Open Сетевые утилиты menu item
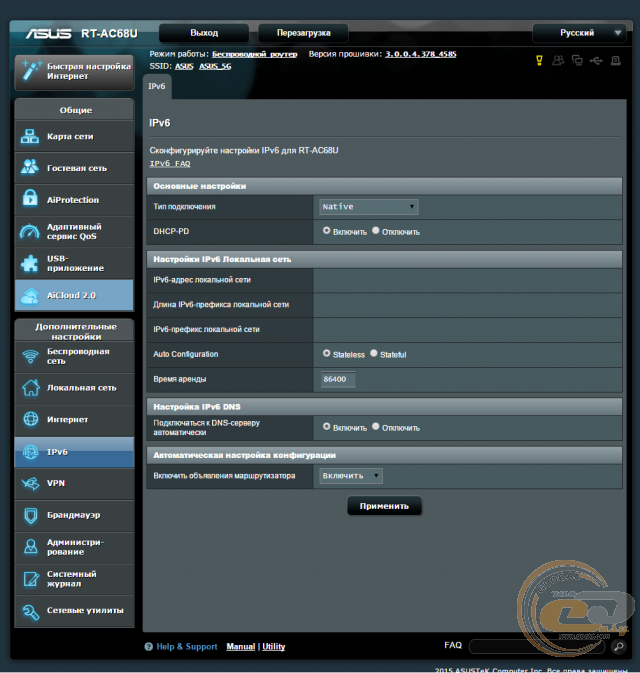This screenshot has width=640, height=673. (74, 611)
